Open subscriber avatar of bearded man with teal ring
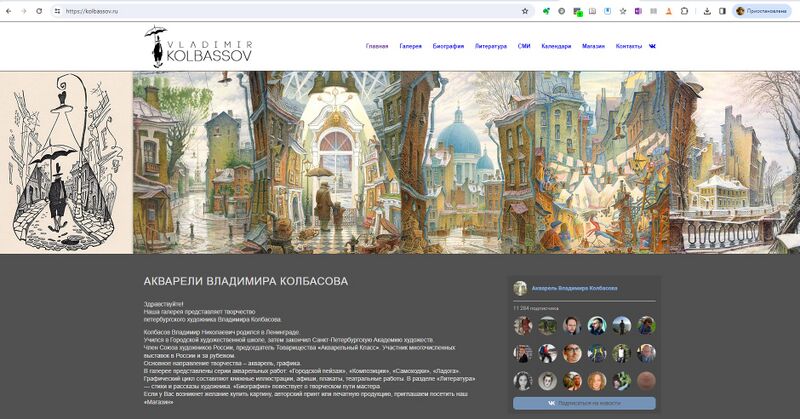800x419 pixels. pos(597,326)
